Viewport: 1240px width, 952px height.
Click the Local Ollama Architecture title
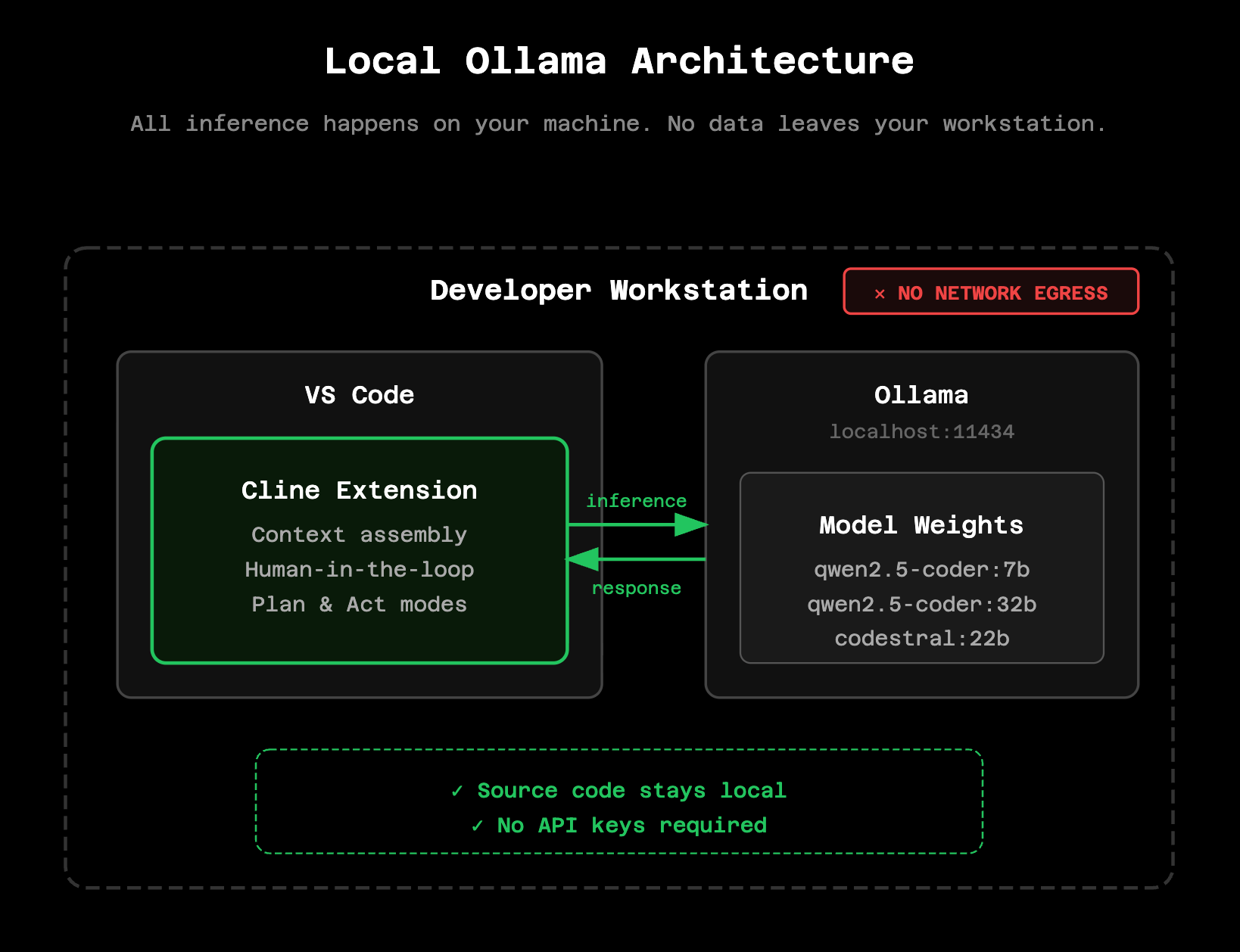pyautogui.click(x=619, y=61)
